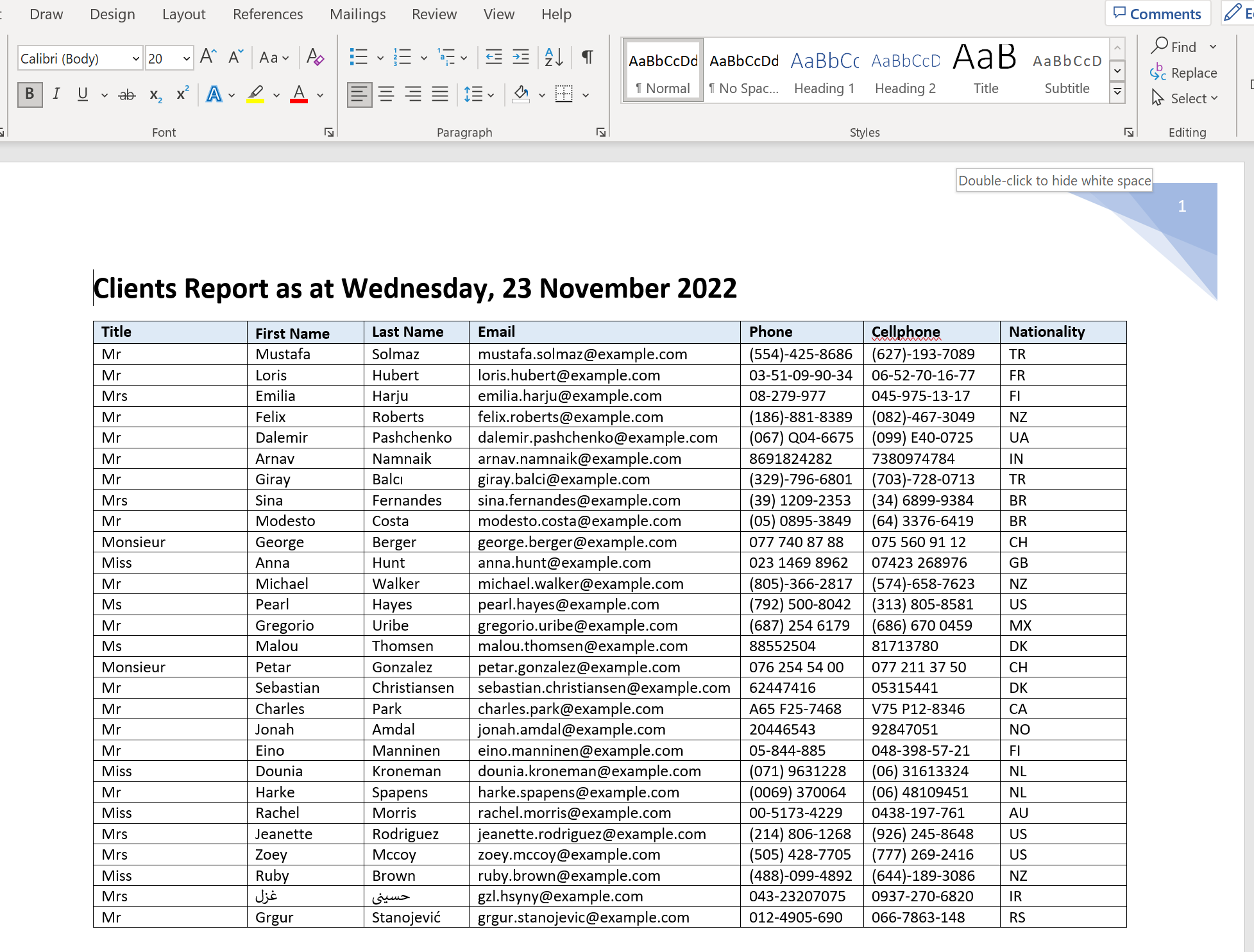
Task: Click the Replace button
Action: (1184, 73)
